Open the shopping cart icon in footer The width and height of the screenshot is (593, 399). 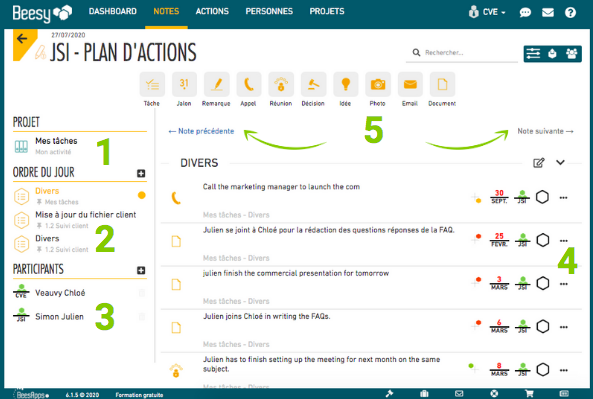pyautogui.click(x=529, y=394)
